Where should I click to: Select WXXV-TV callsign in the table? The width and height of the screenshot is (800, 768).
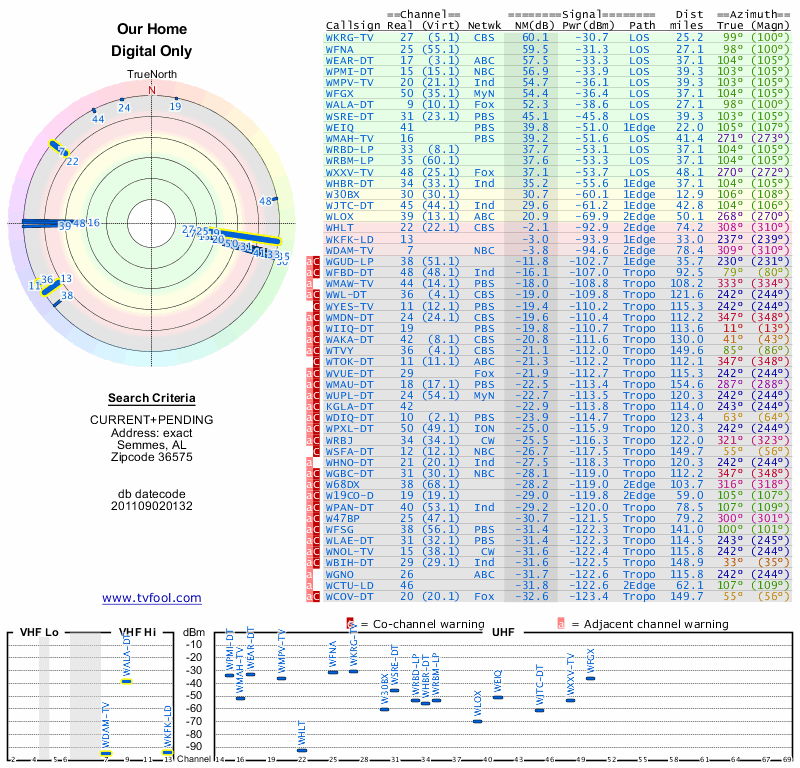point(349,172)
